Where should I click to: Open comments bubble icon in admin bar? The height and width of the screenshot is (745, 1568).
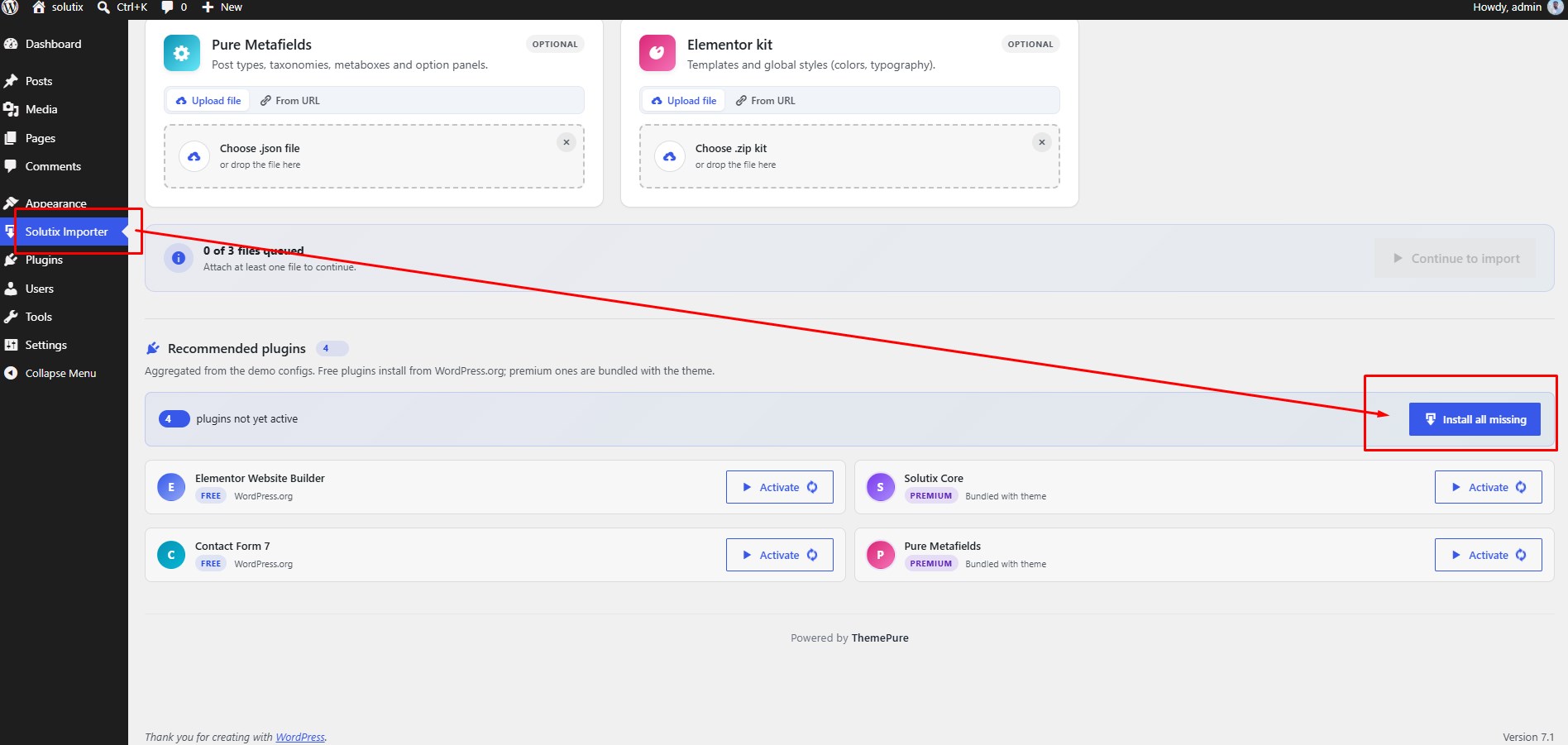pos(167,7)
